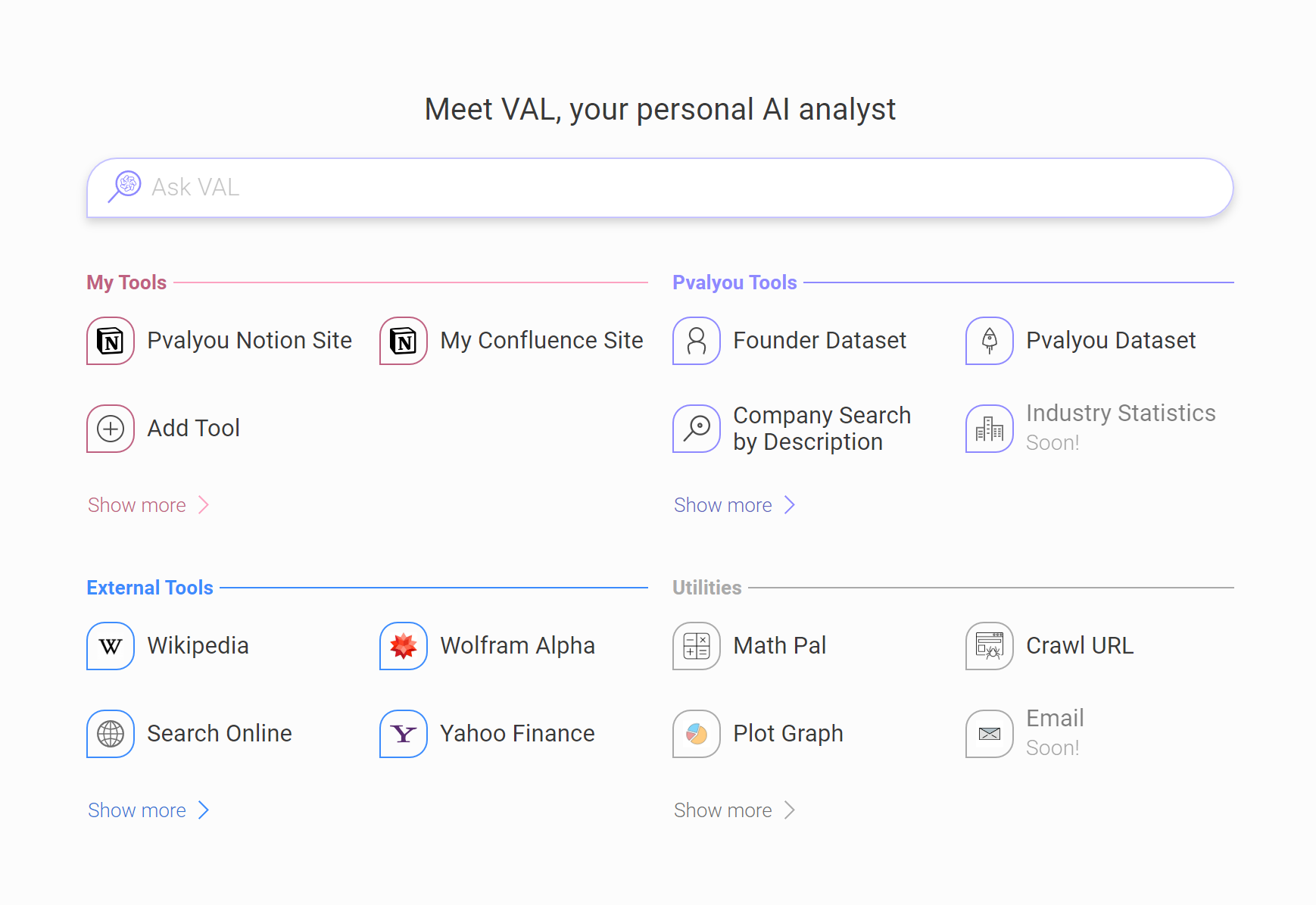Click the Email utility label

pos(1055,719)
